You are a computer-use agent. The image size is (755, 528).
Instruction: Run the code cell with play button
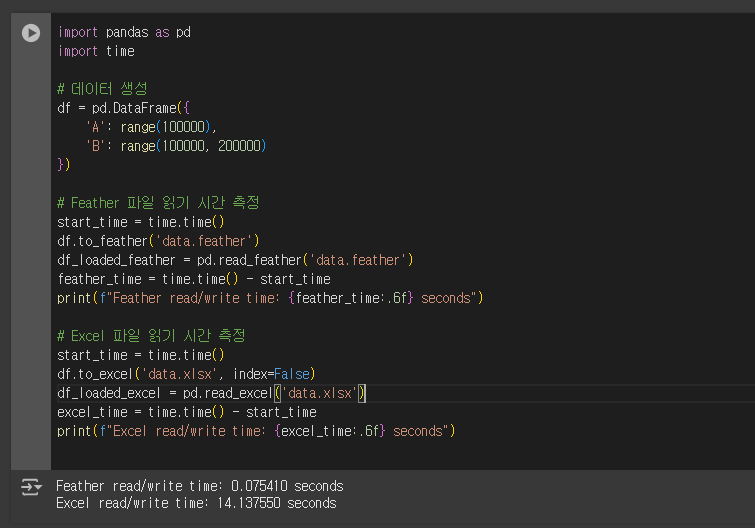(x=31, y=33)
